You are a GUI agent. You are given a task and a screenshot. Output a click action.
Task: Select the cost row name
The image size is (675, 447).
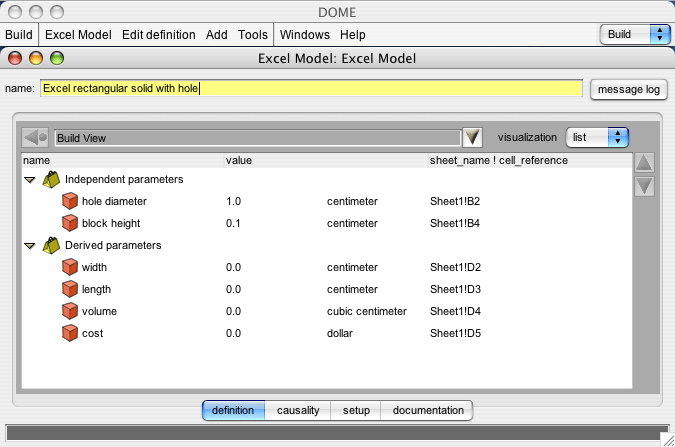(93, 333)
